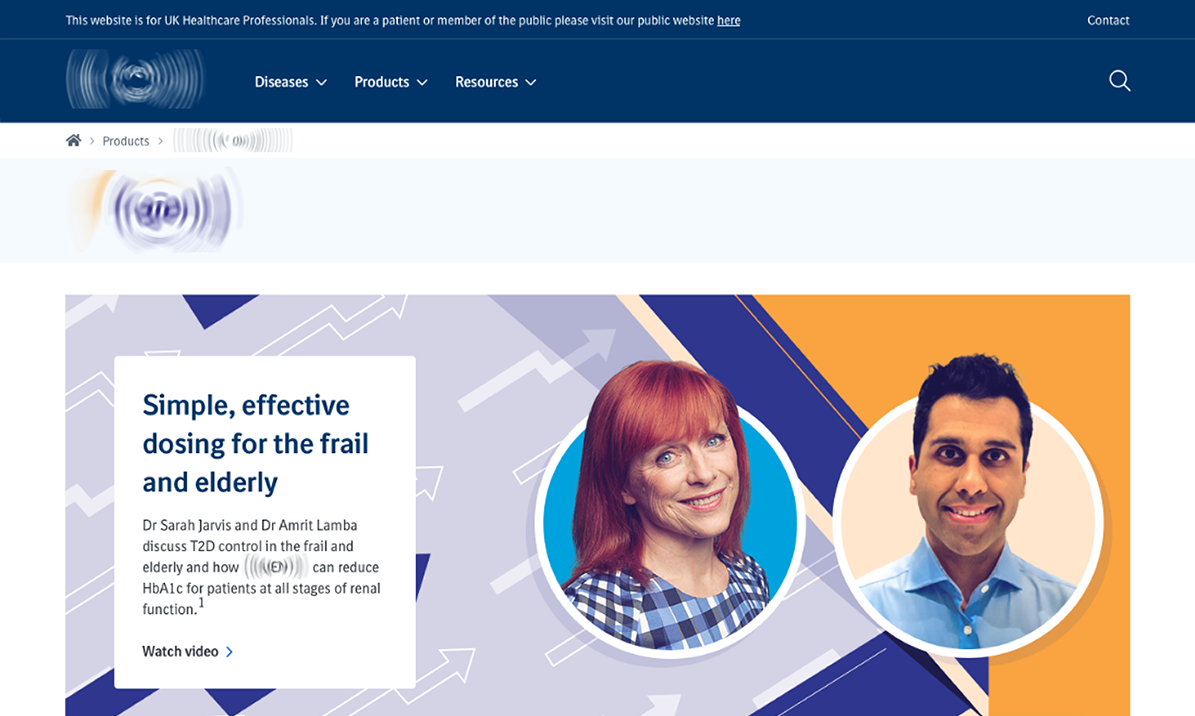The image size is (1195, 716).
Task: Follow the Contact link
Action: [1108, 21]
